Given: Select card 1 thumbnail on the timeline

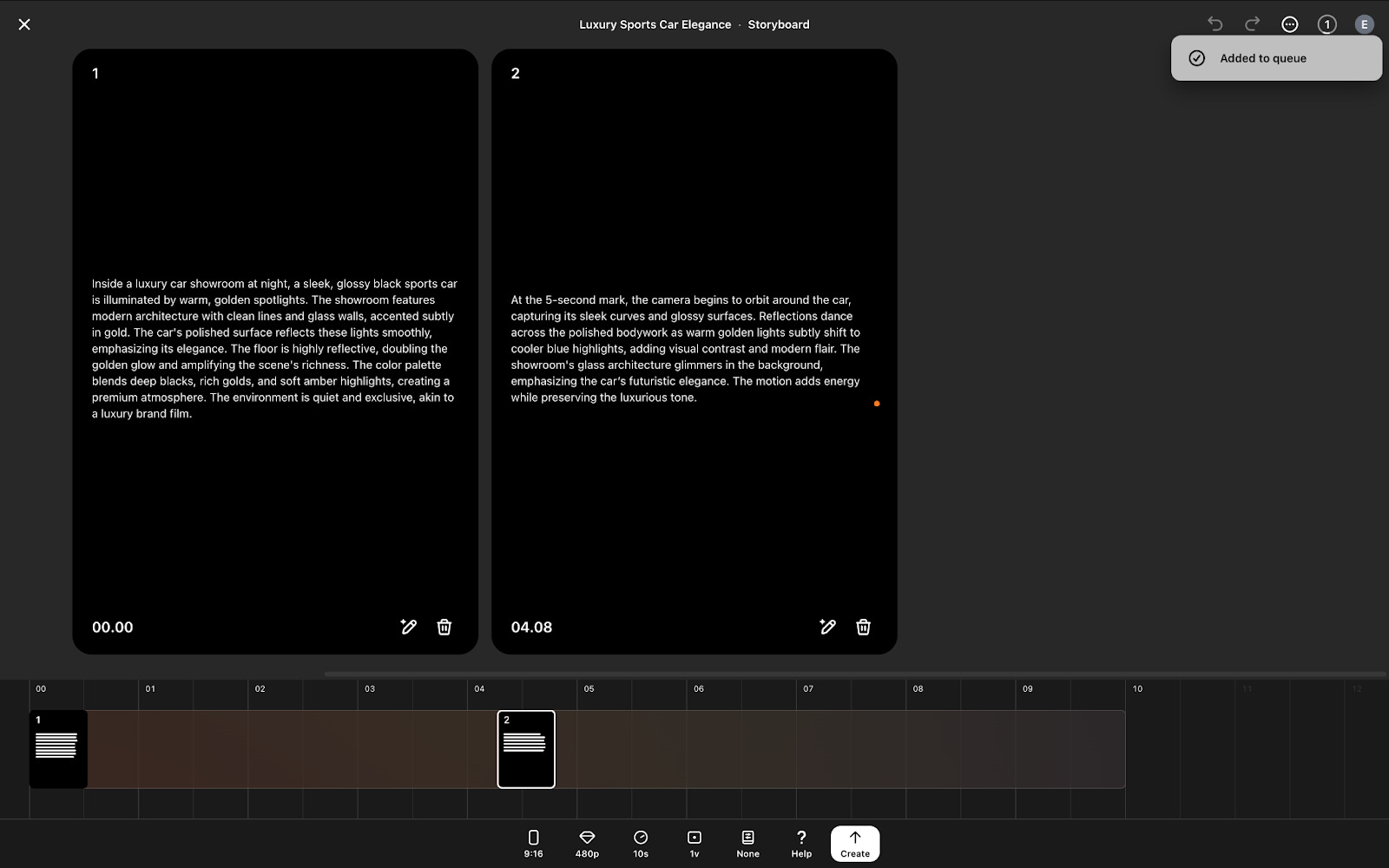Looking at the screenshot, I should 58,749.
